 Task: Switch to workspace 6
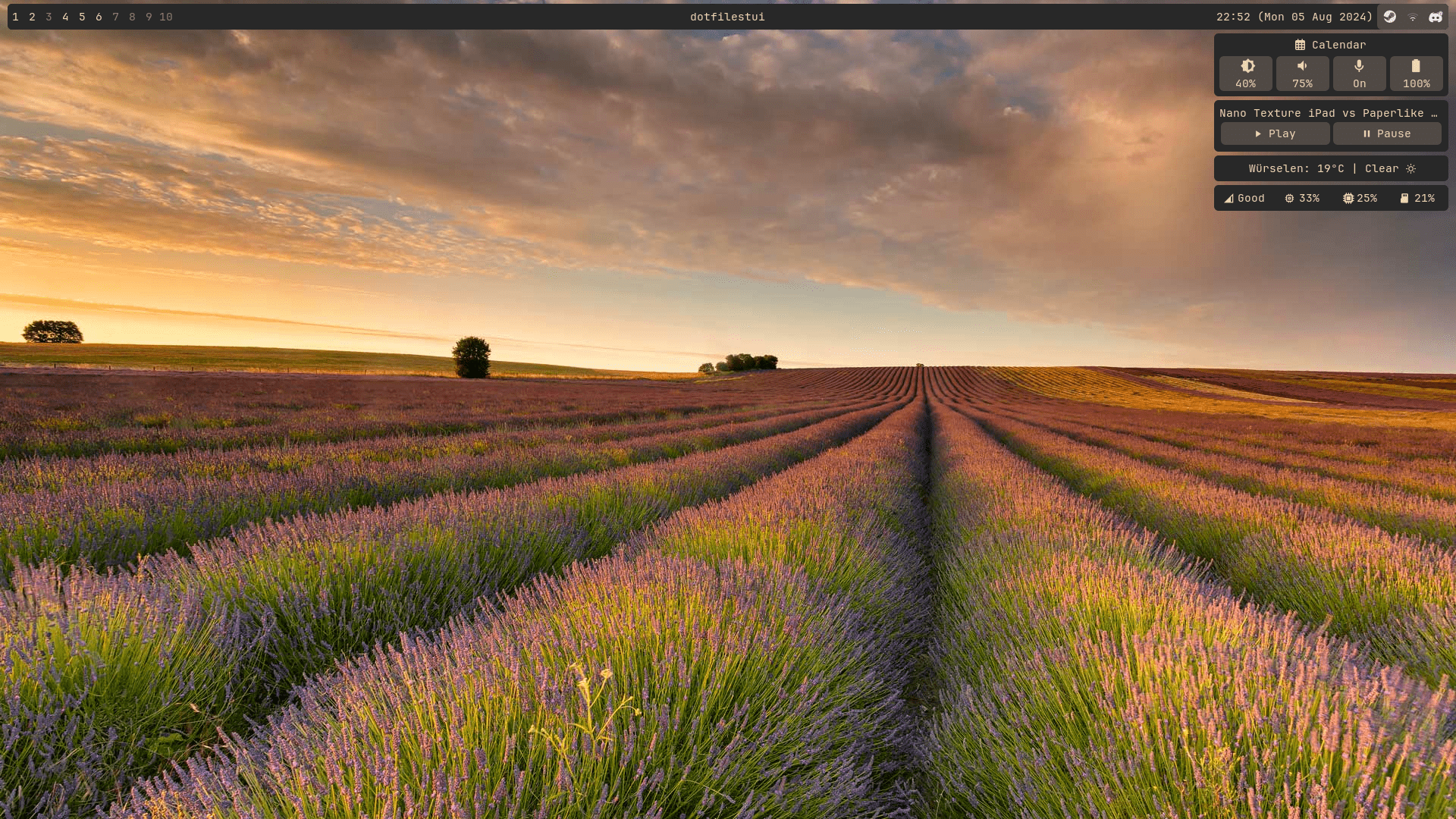coord(99,17)
